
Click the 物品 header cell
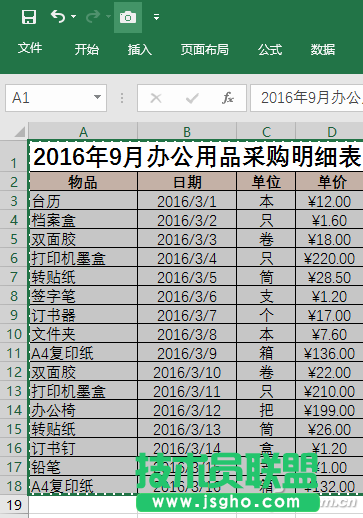[x=83, y=182]
